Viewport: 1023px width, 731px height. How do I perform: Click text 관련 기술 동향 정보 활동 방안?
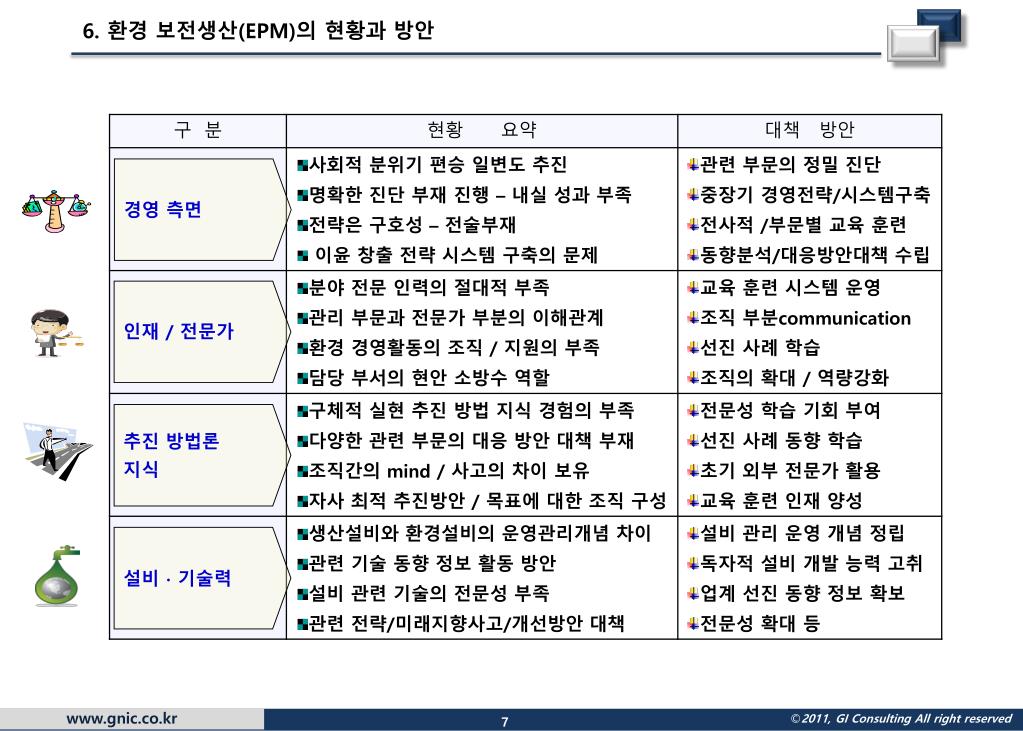click(432, 563)
